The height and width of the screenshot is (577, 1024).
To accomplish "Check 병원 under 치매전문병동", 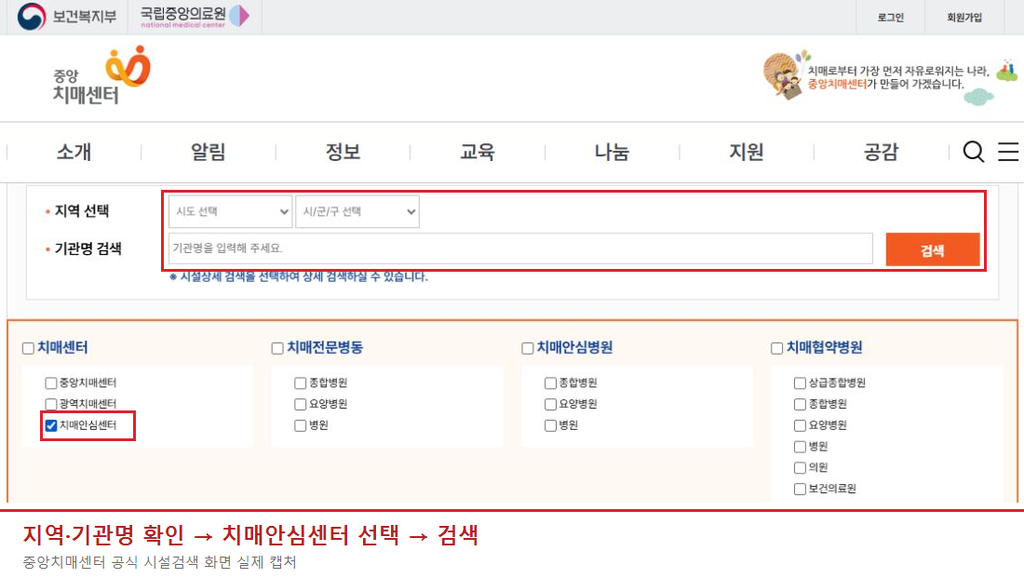I will [x=300, y=426].
